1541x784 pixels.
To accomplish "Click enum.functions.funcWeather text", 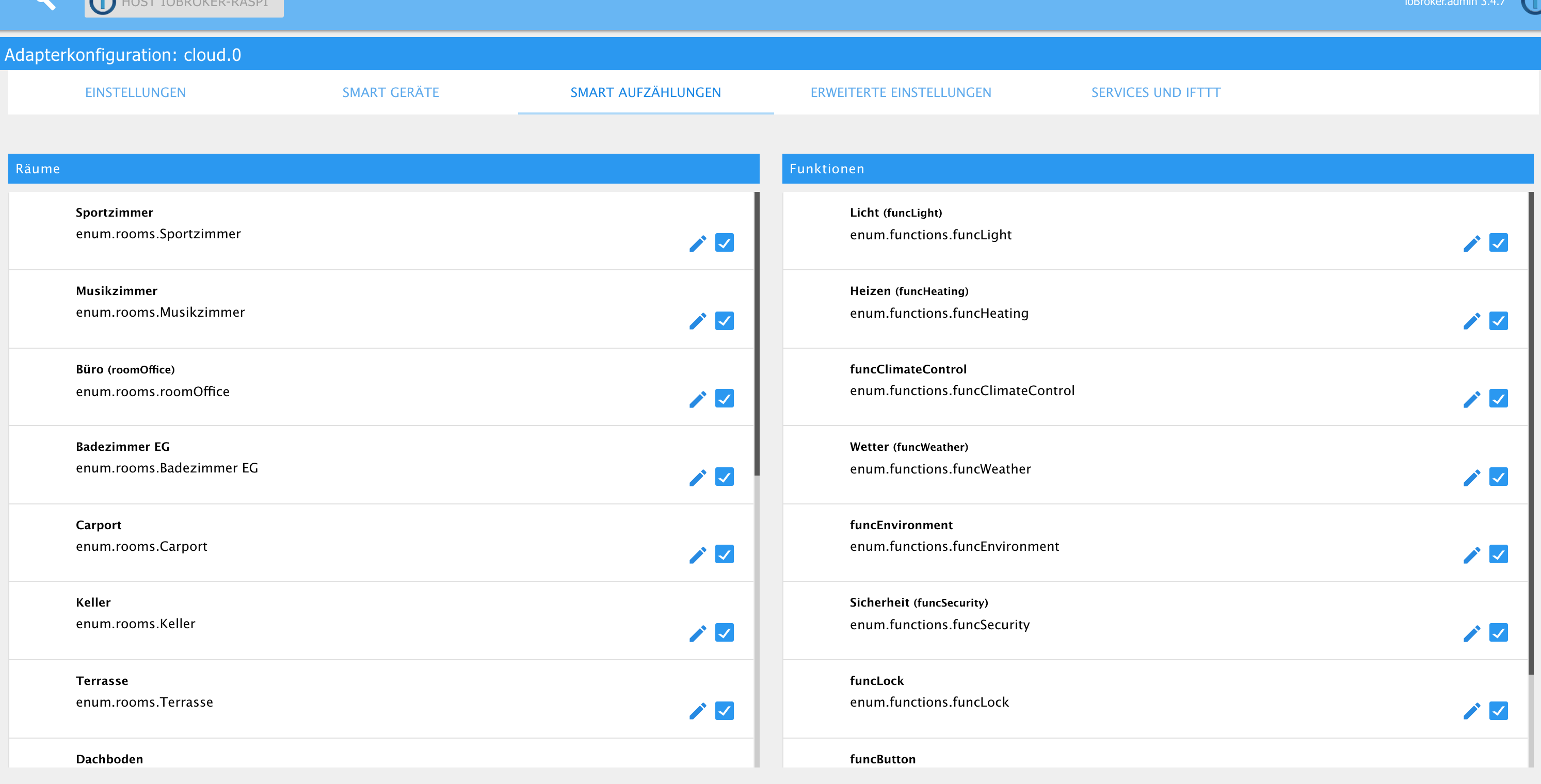I will pos(940,469).
